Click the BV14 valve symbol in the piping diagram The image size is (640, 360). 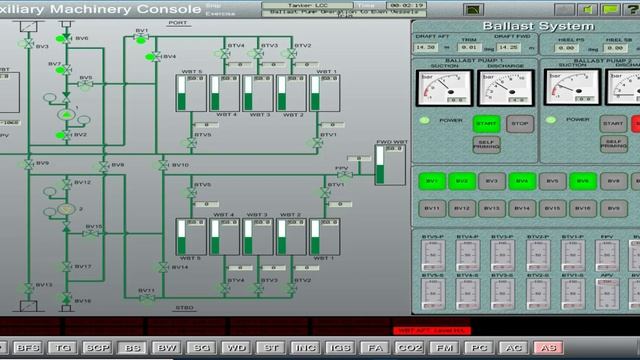(163, 267)
